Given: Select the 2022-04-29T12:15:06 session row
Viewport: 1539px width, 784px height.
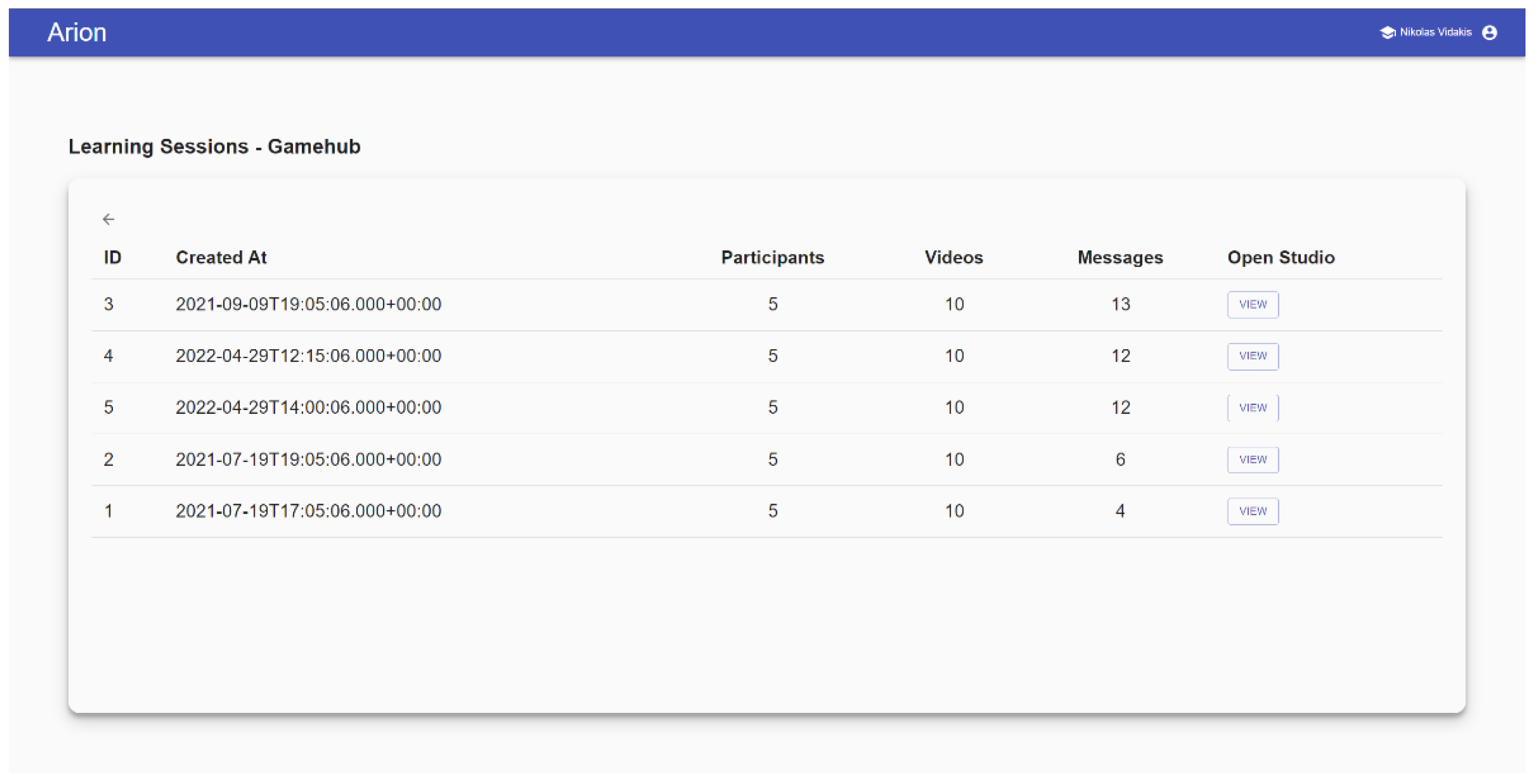Looking at the screenshot, I should pyautogui.click(x=308, y=356).
